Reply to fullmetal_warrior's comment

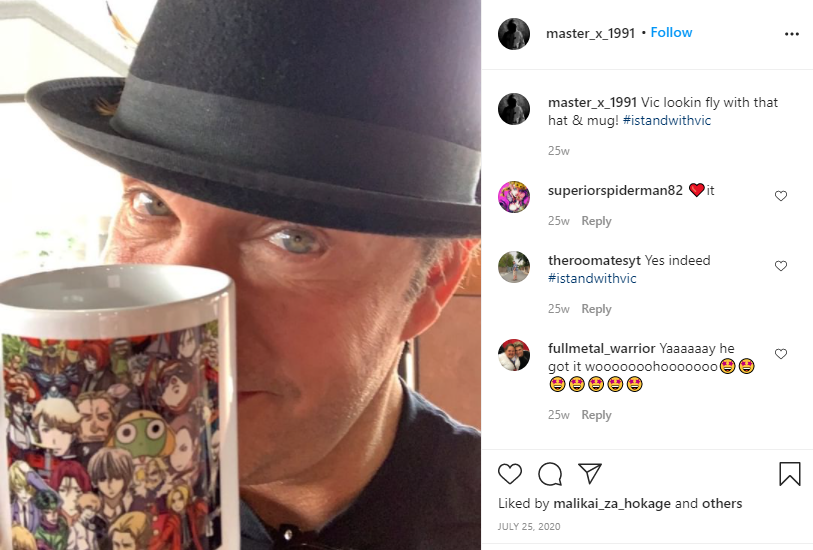point(596,415)
